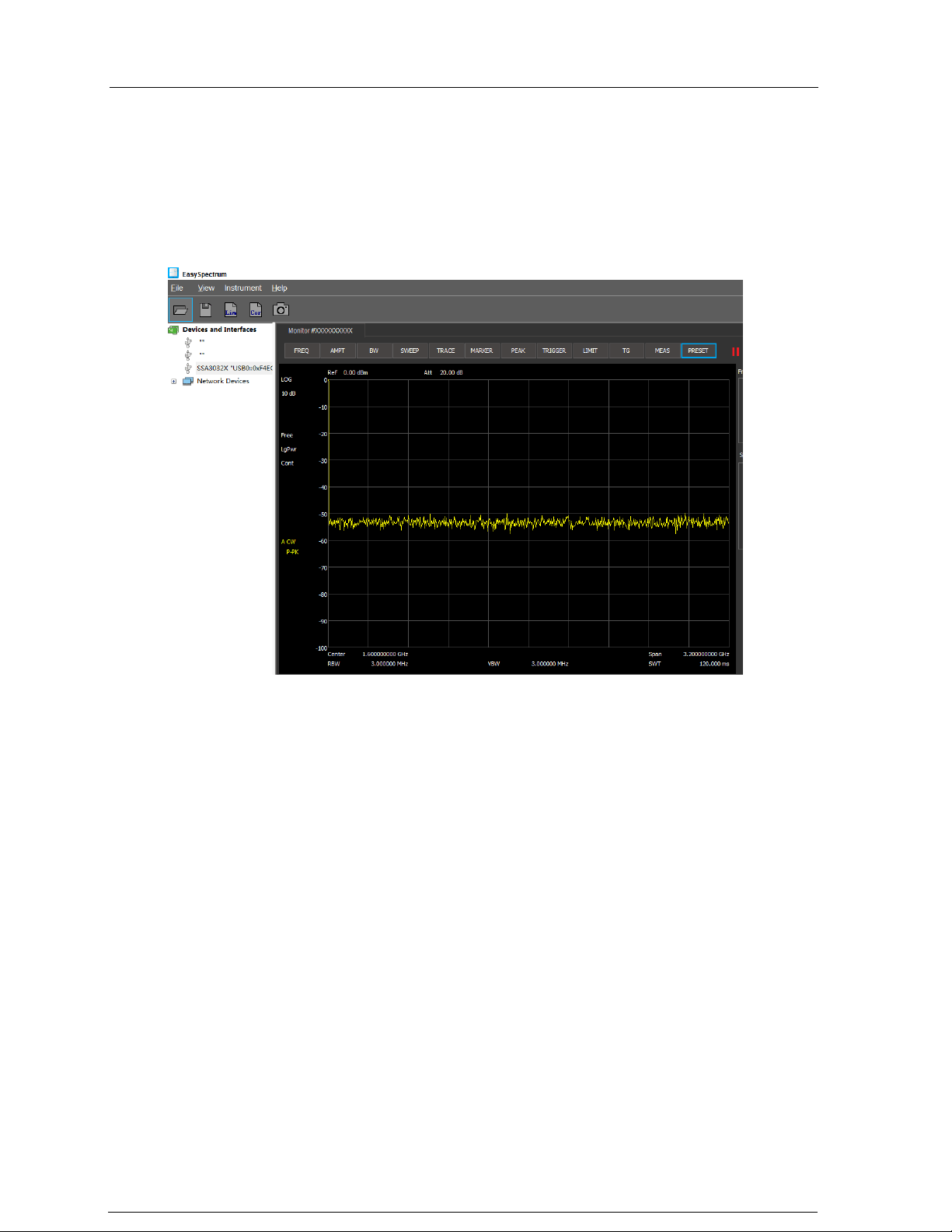Click the EasySpectrum application icon in title bar
This screenshot has width=952, height=1232.
[x=173, y=273]
